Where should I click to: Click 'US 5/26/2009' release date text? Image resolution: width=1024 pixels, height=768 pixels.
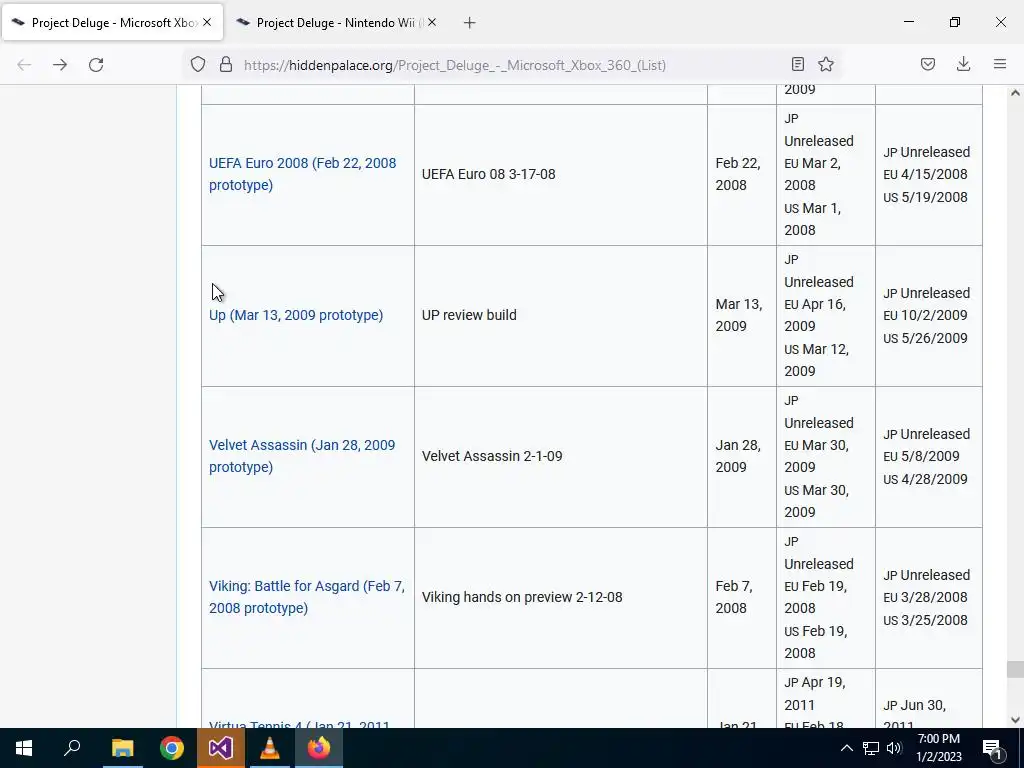(x=925, y=338)
